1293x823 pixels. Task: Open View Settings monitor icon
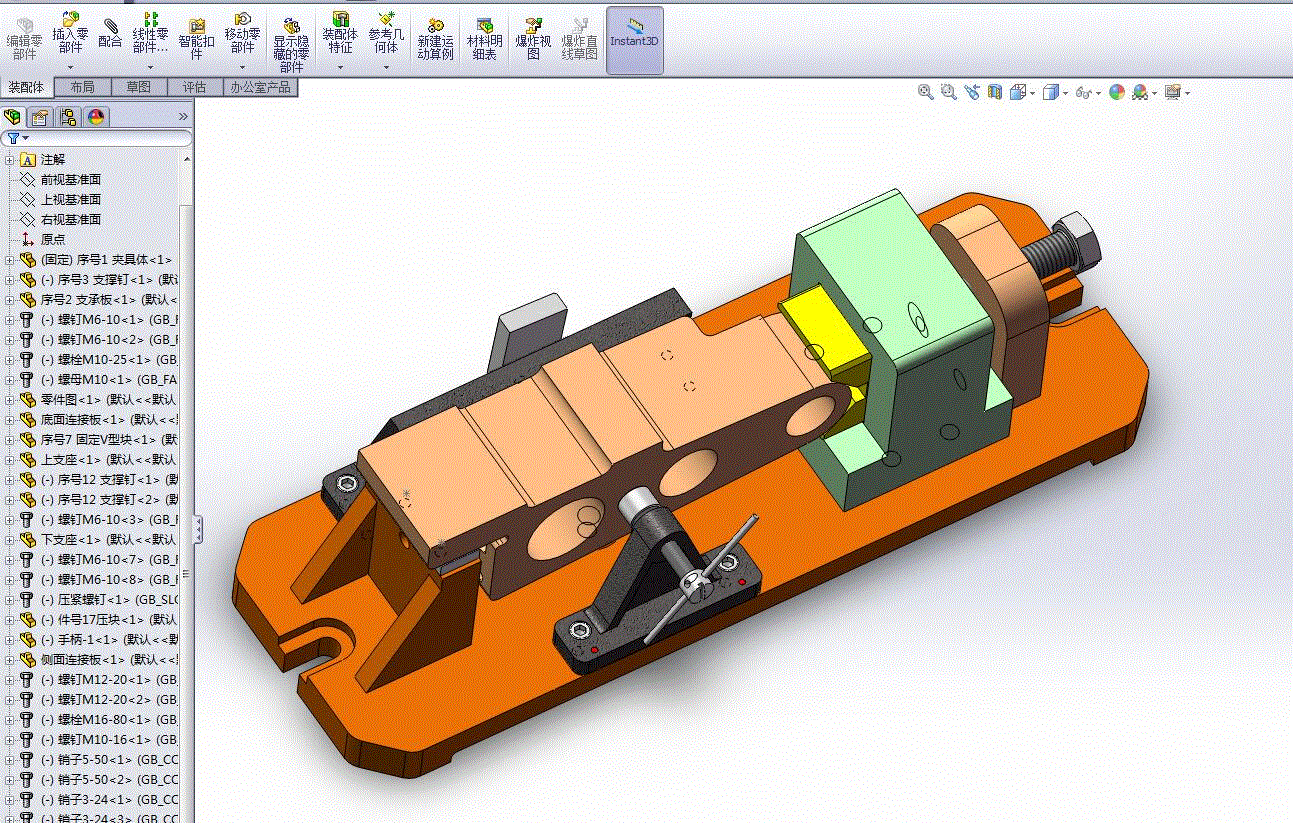(1173, 92)
